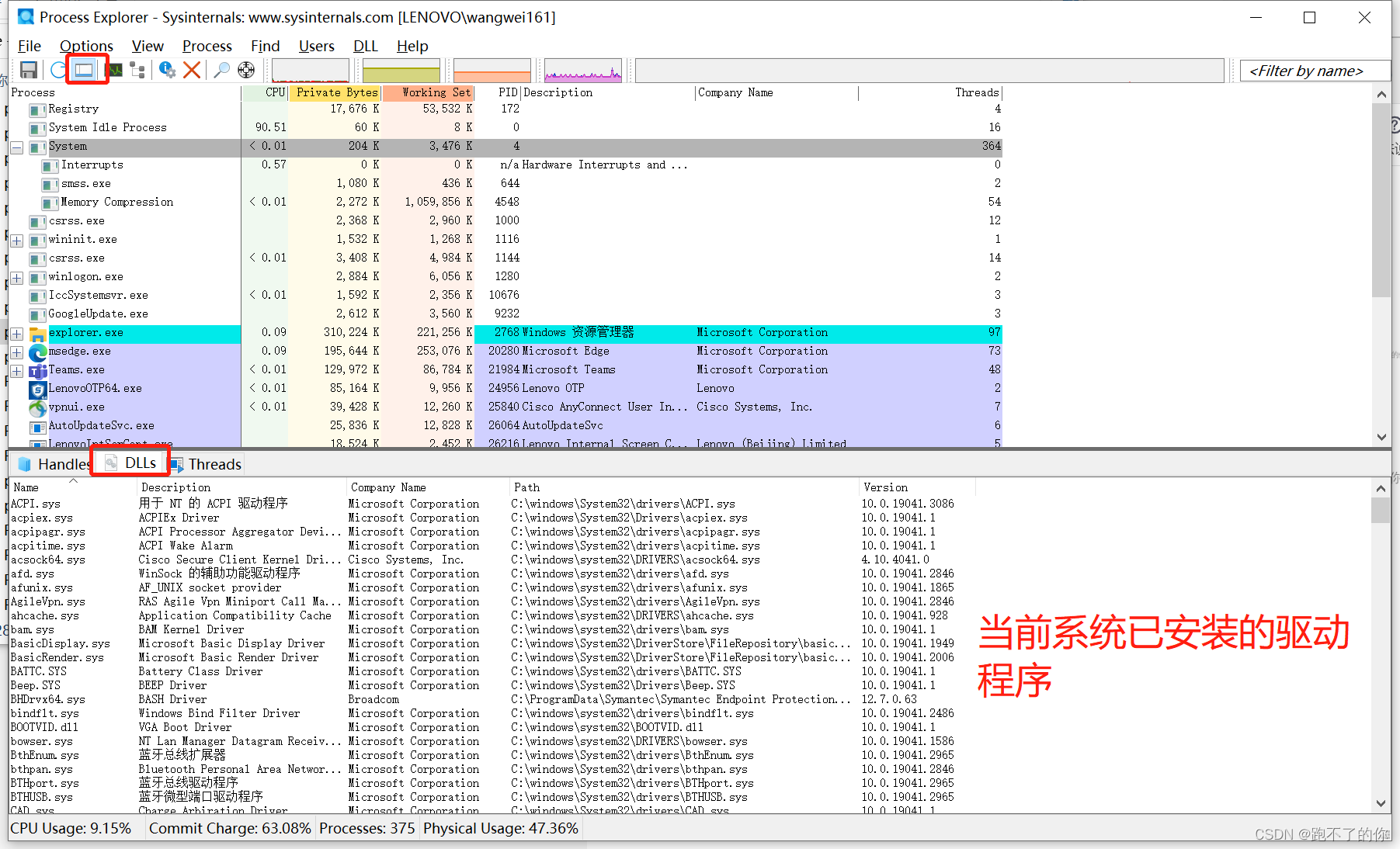
Task: Select the Find Window's Process crosshair icon
Action: coord(246,70)
